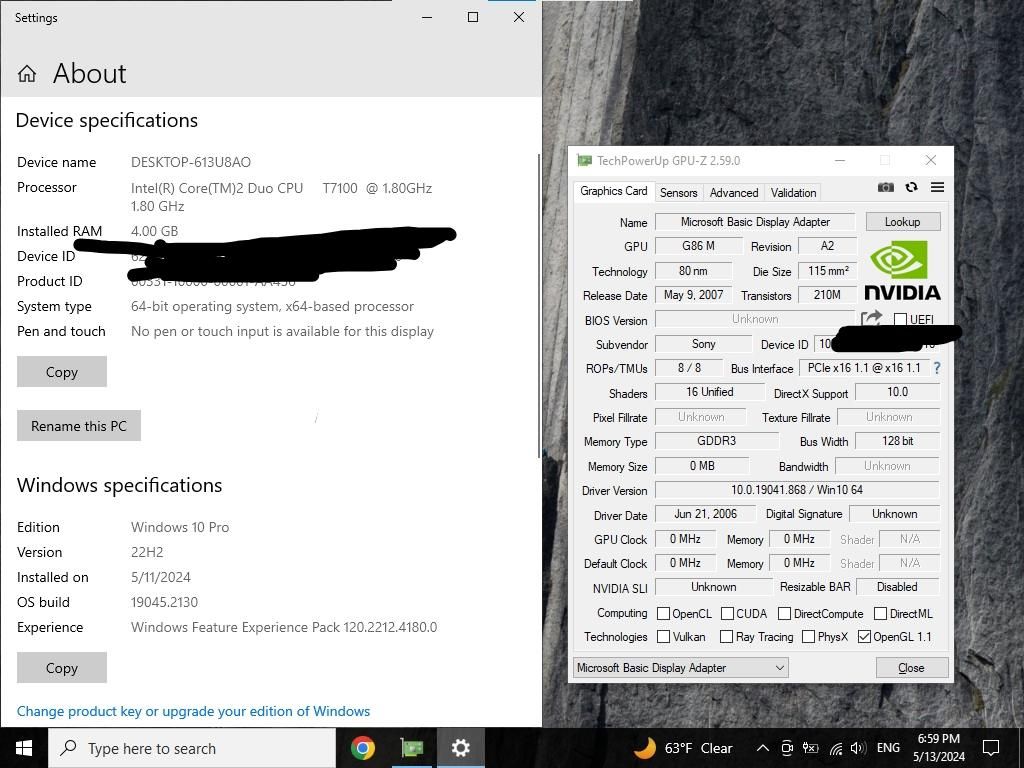Click the Resizable BAR Disabled value
Image resolution: width=1024 pixels, height=768 pixels.
[897, 586]
